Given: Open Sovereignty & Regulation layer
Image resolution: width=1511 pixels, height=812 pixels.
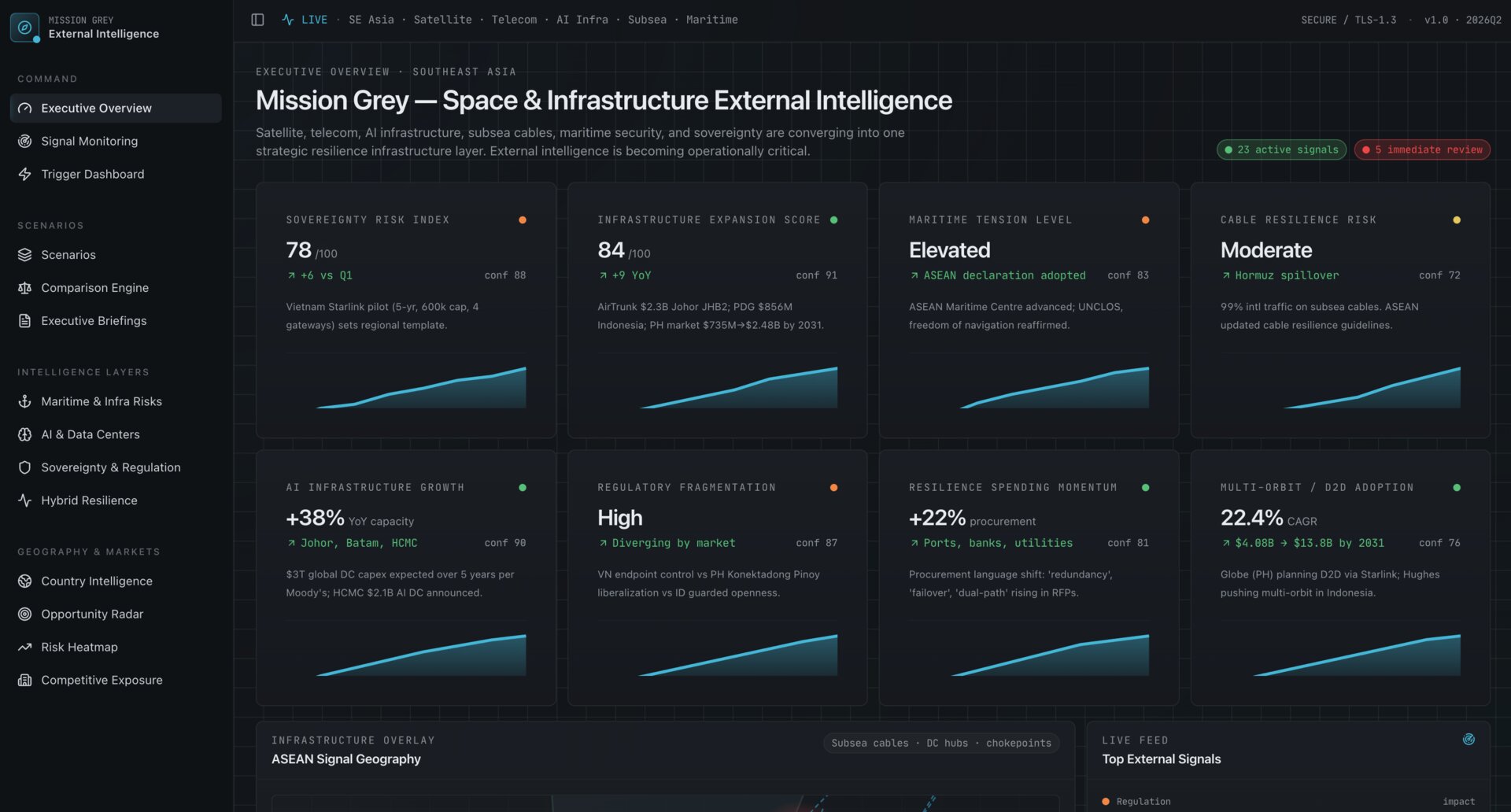Looking at the screenshot, I should point(116,468).
